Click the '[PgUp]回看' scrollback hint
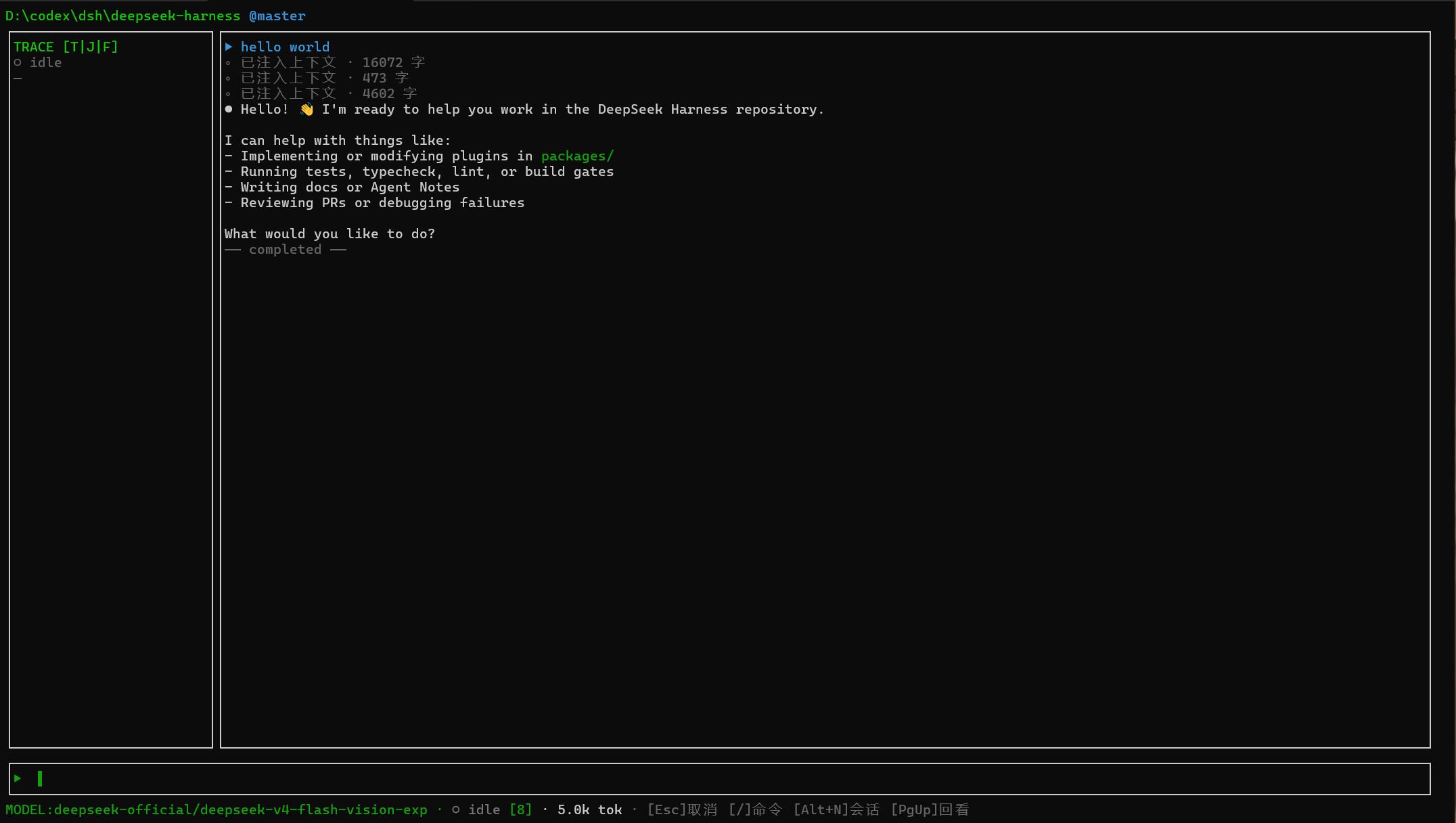Screen dimensions: 1456x823 930,809
